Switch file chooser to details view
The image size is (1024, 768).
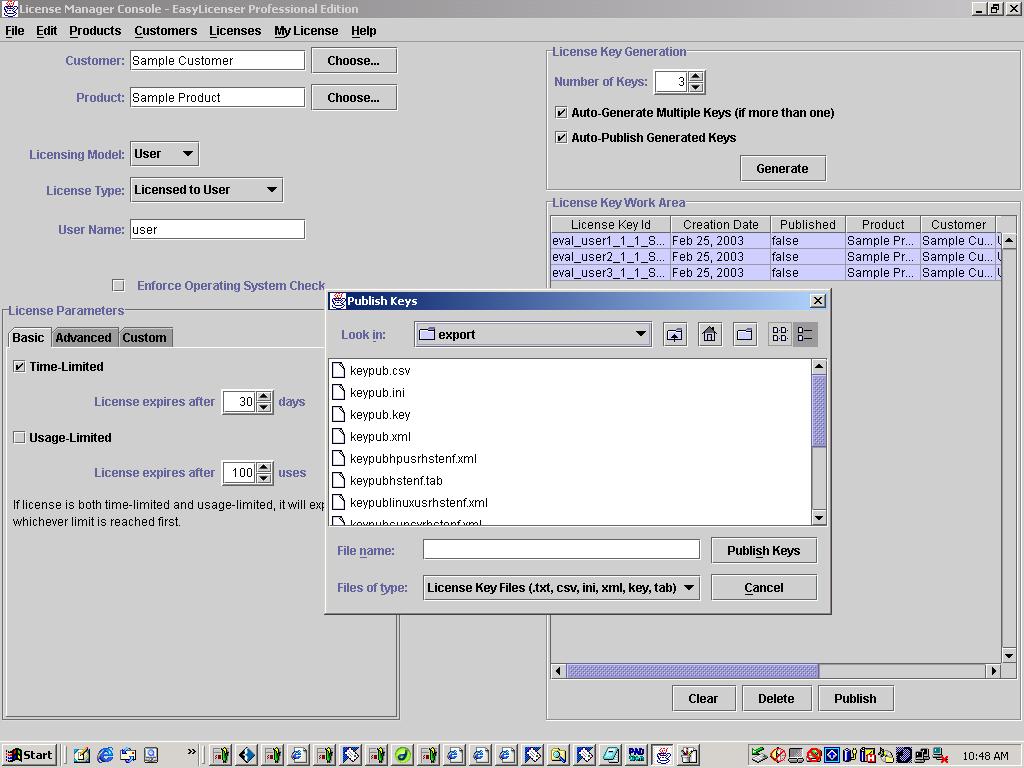tap(805, 335)
